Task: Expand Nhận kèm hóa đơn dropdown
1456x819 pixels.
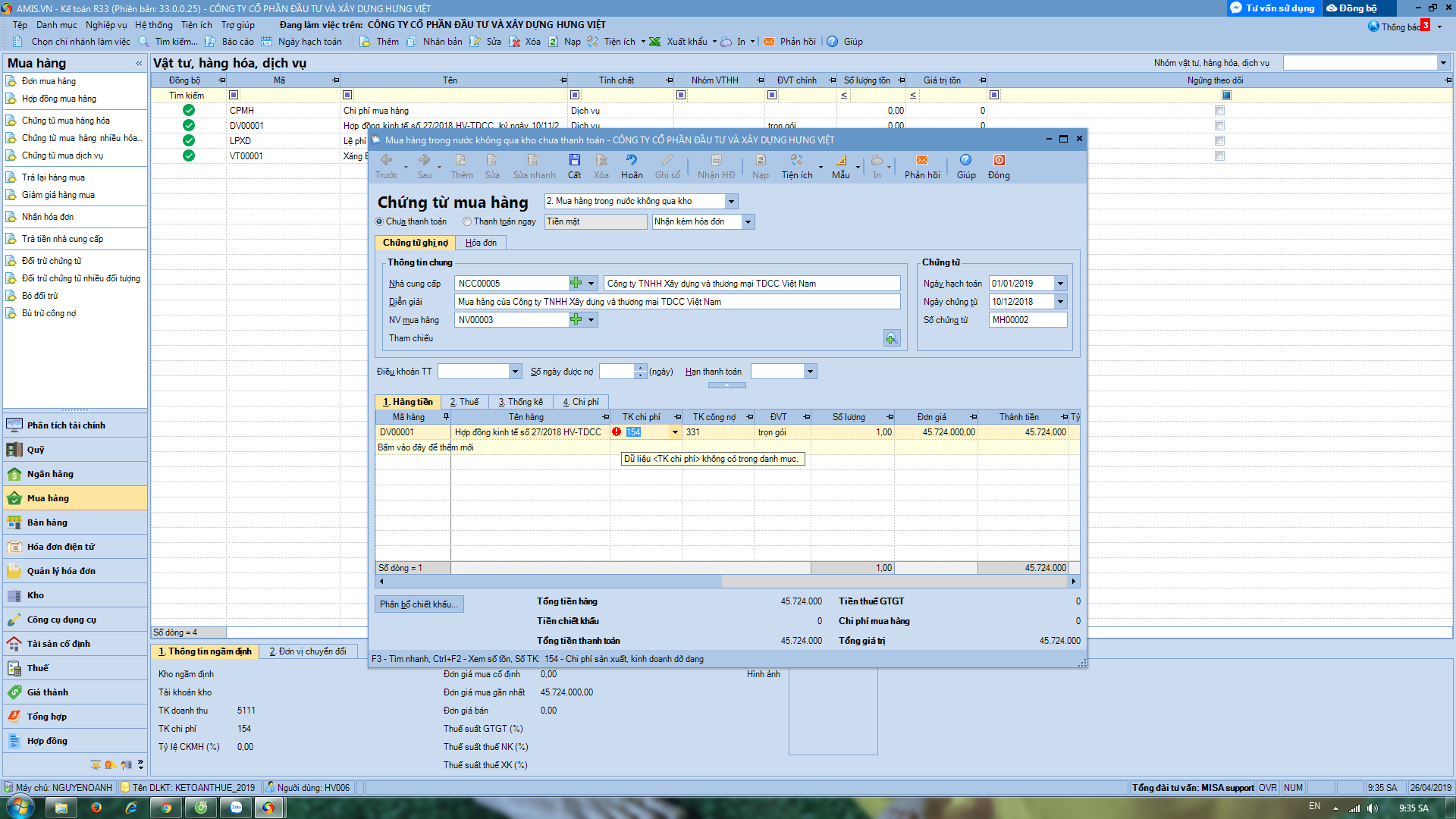Action: coord(748,222)
